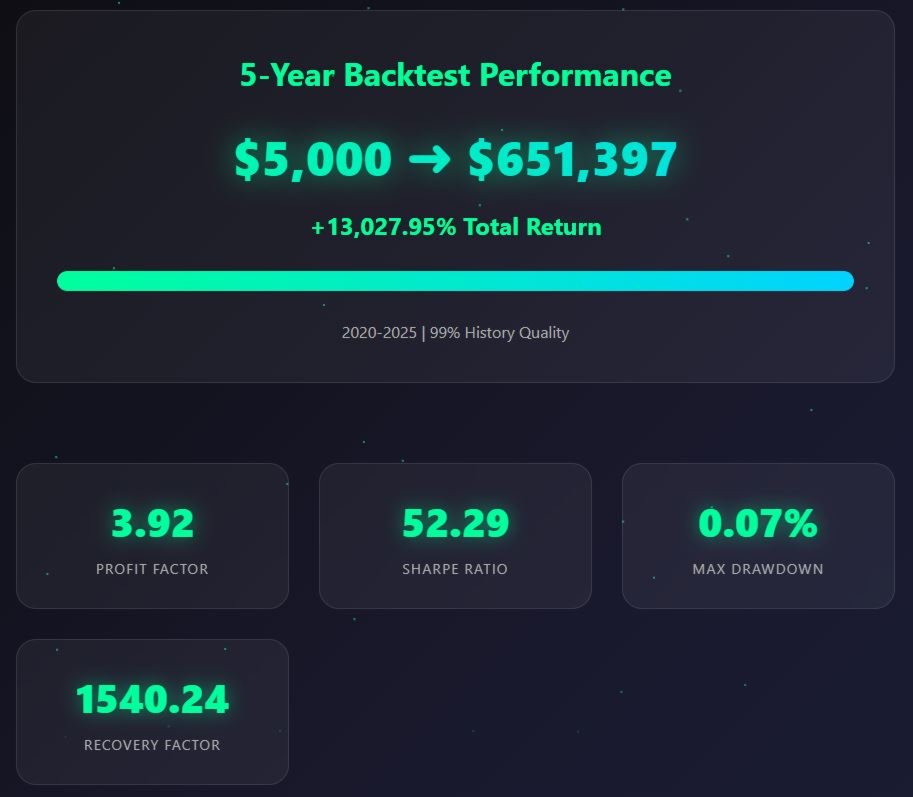
Task: Click the 3.92 profit factor value
Action: [153, 523]
